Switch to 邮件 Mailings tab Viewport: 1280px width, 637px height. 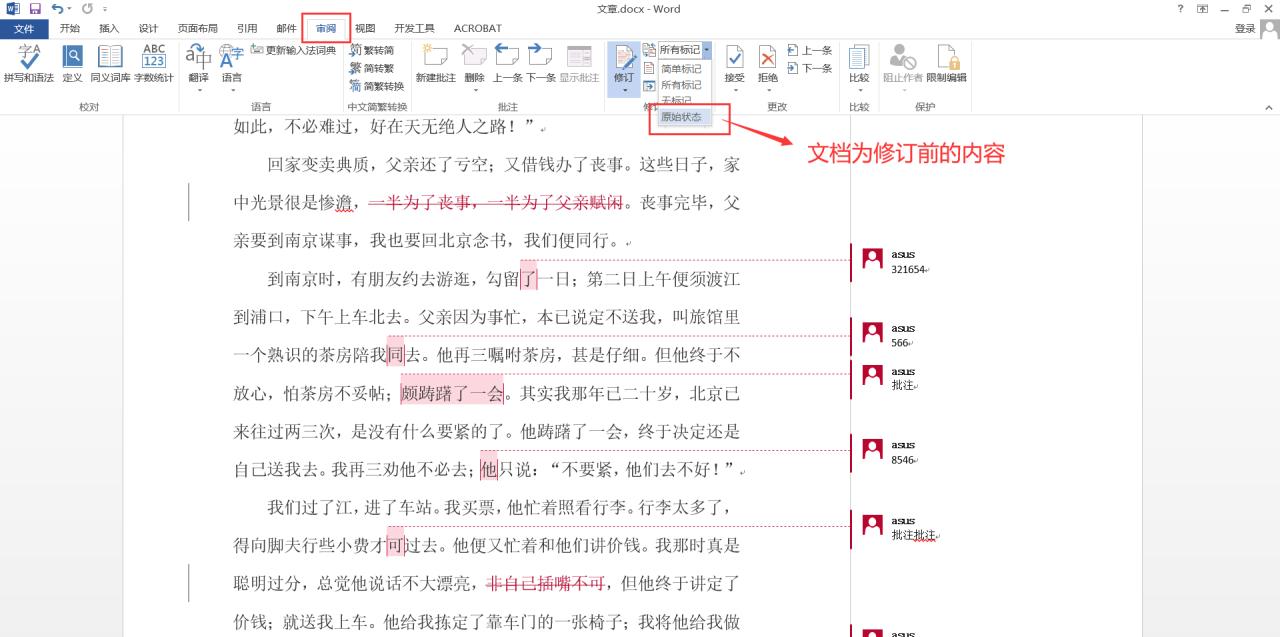[x=286, y=28]
